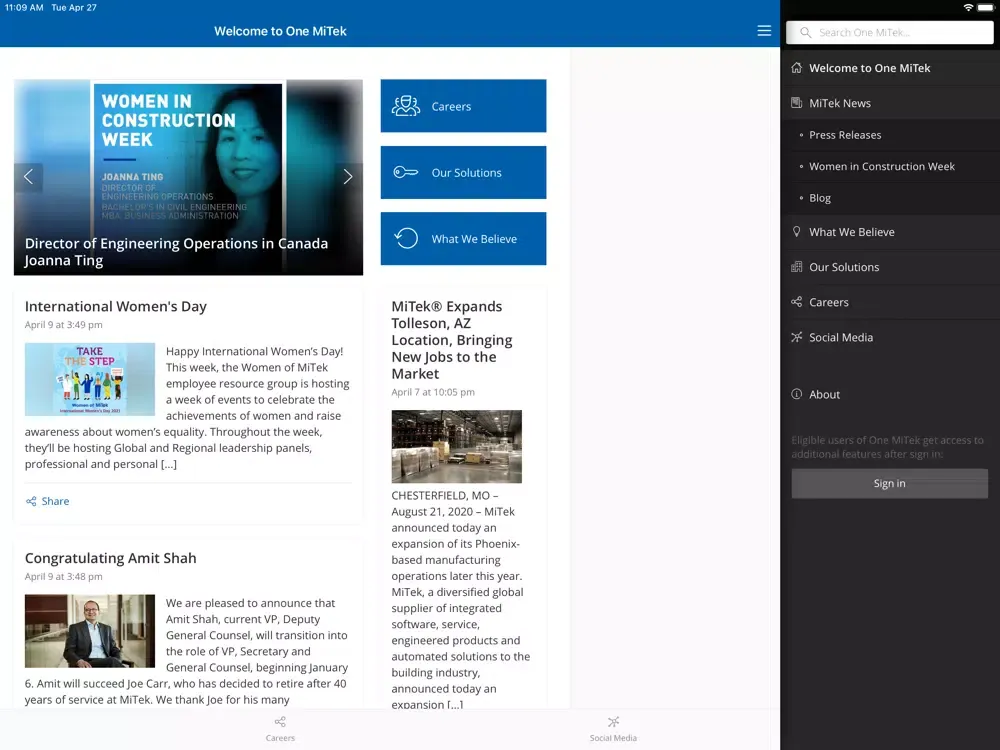Go to previous carousel slide
Screen dimensions: 1000x750
29,177
